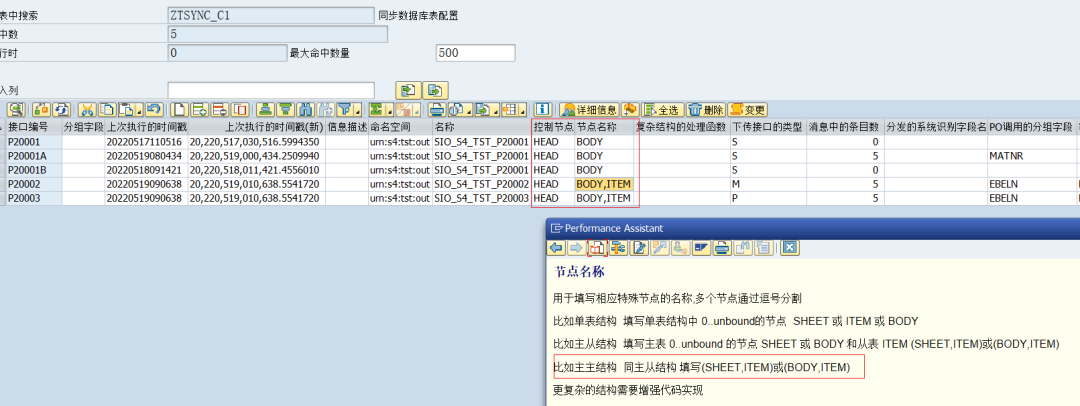Click the Cut scissors icon
The height and width of the screenshot is (406, 1080).
tap(87, 110)
